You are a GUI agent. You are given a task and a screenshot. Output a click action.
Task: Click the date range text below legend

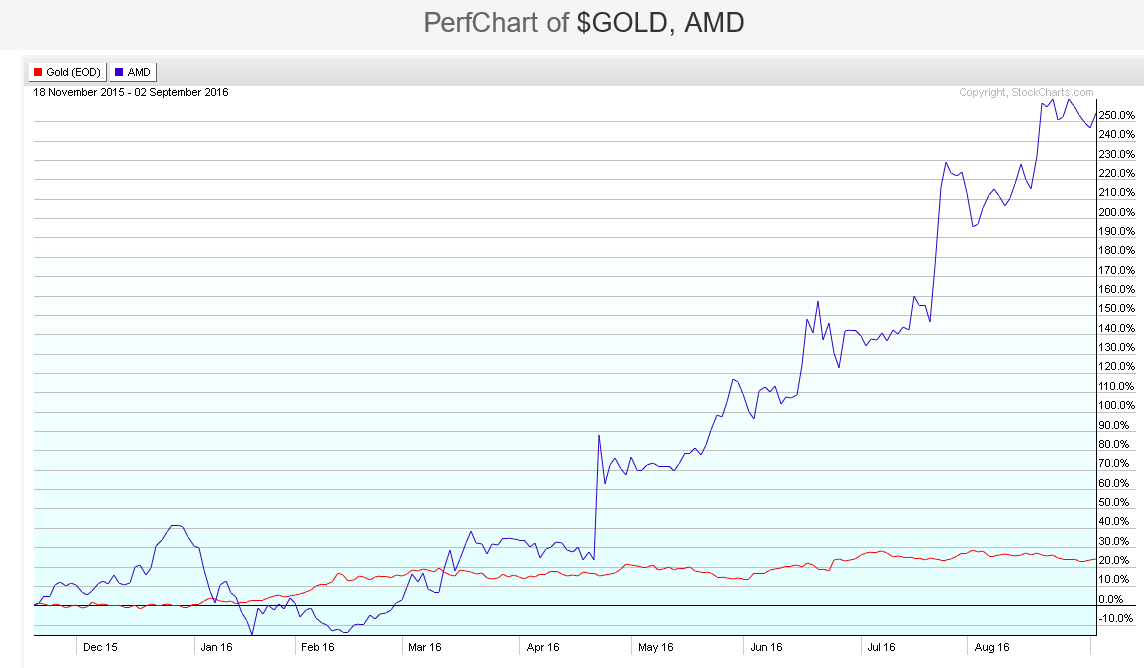tap(131, 93)
